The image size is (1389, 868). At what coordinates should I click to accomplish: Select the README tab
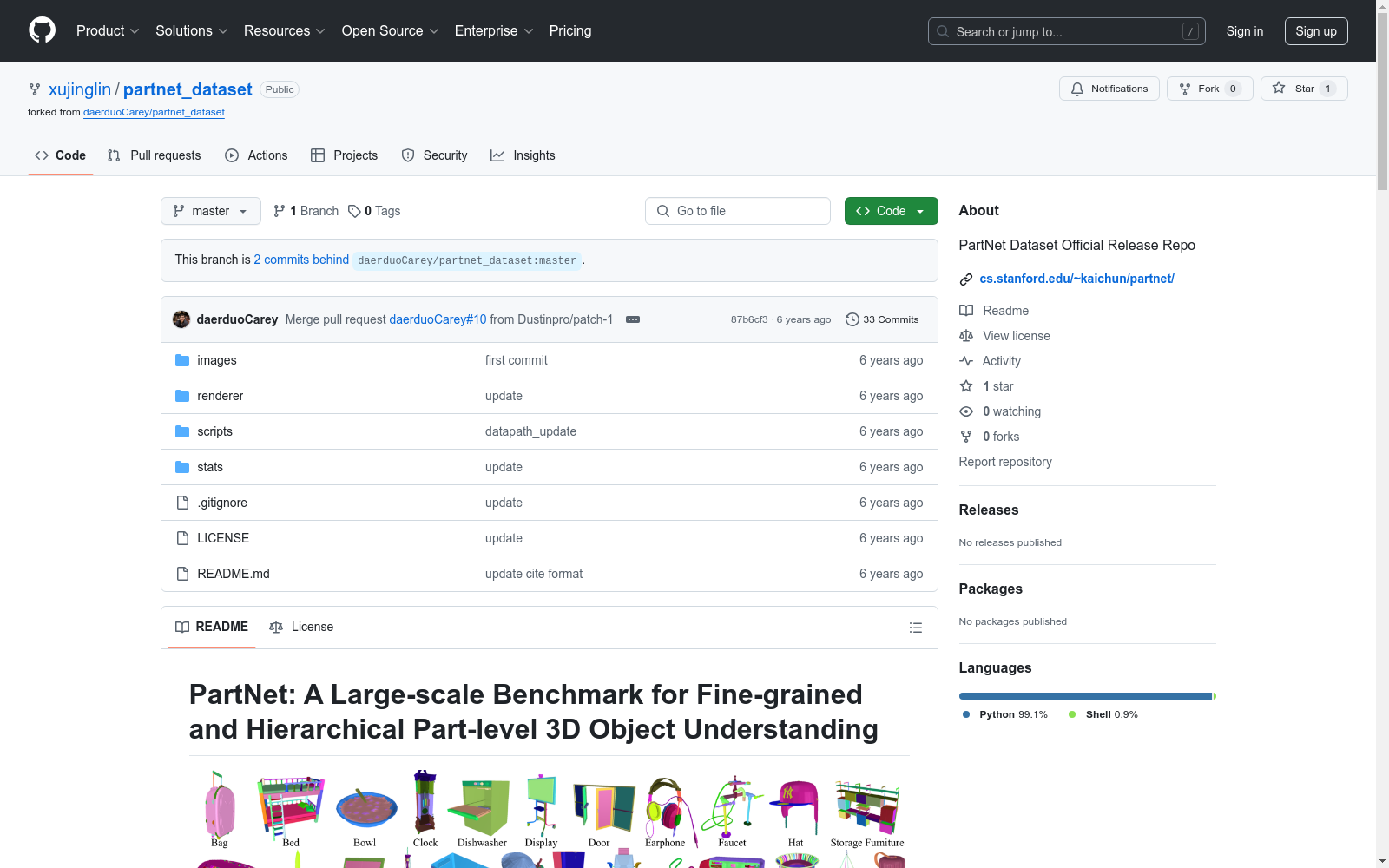coord(212,627)
